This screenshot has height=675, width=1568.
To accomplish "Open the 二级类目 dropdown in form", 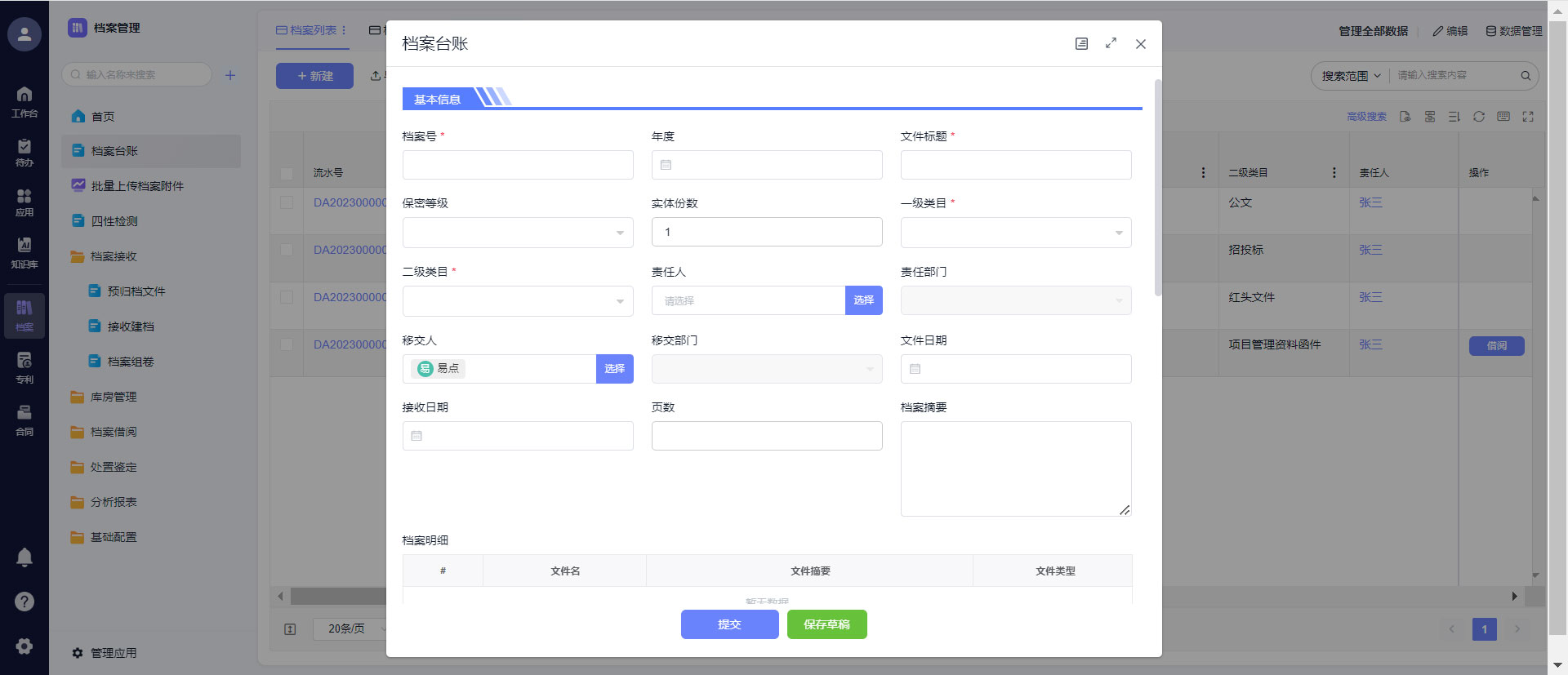I will [517, 301].
